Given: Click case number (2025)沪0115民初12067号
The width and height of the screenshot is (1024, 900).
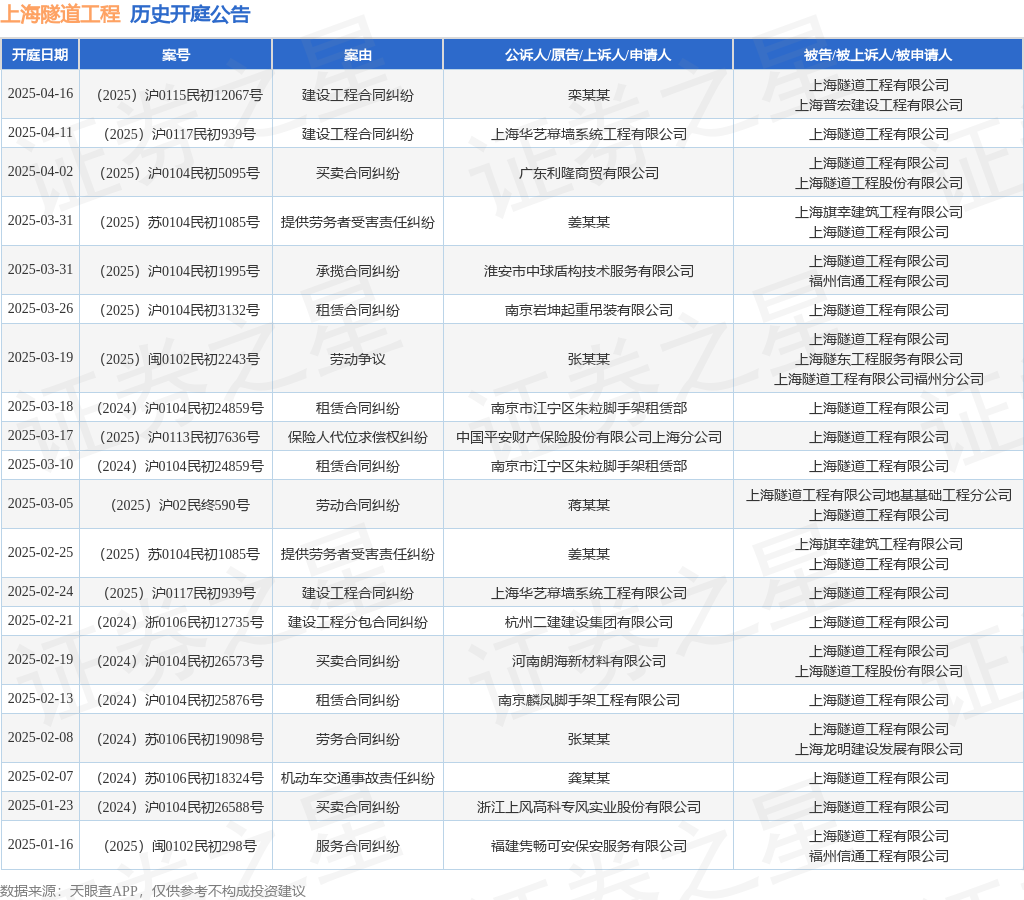Looking at the screenshot, I should click(180, 95).
